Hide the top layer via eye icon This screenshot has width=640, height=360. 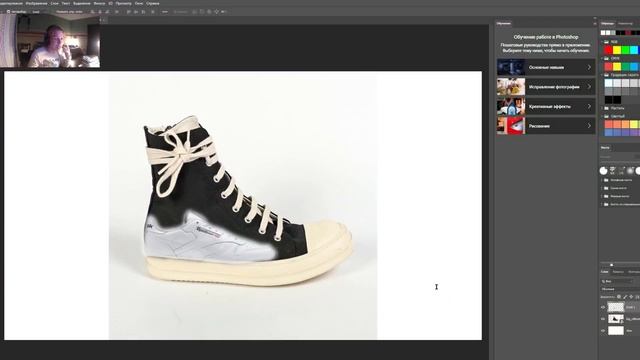[x=603, y=307]
